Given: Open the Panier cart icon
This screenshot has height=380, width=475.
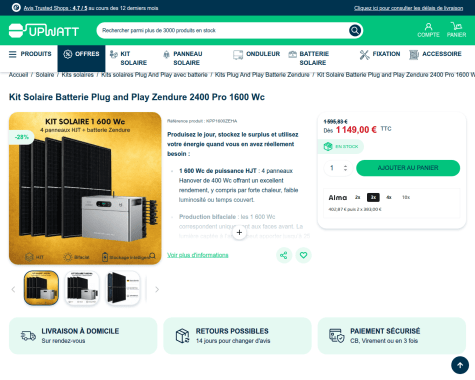Looking at the screenshot, I should point(456,30).
